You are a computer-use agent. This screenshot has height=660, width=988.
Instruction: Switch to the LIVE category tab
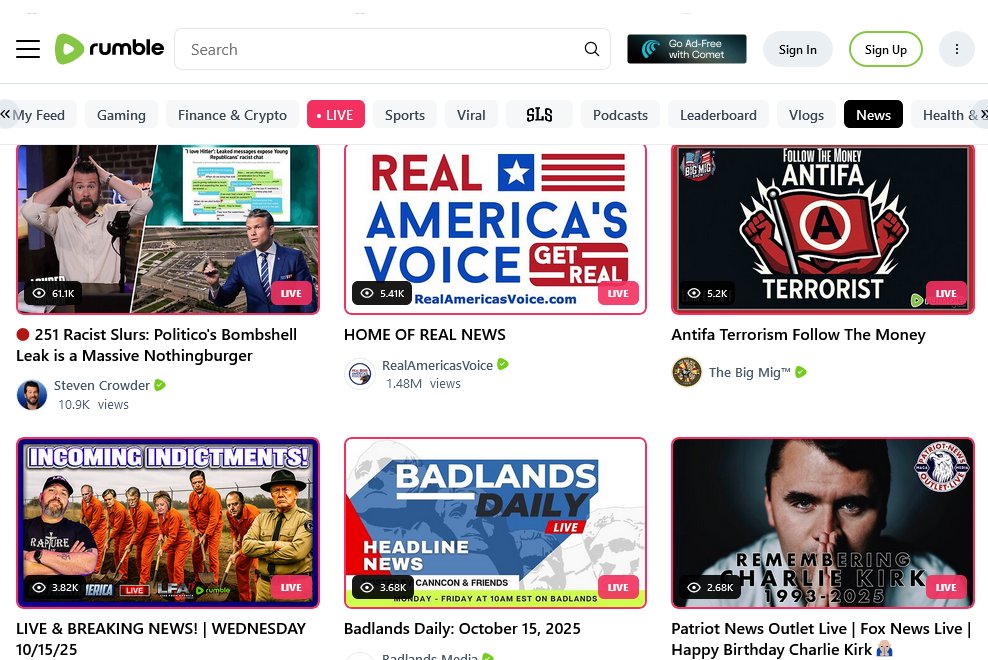335,115
